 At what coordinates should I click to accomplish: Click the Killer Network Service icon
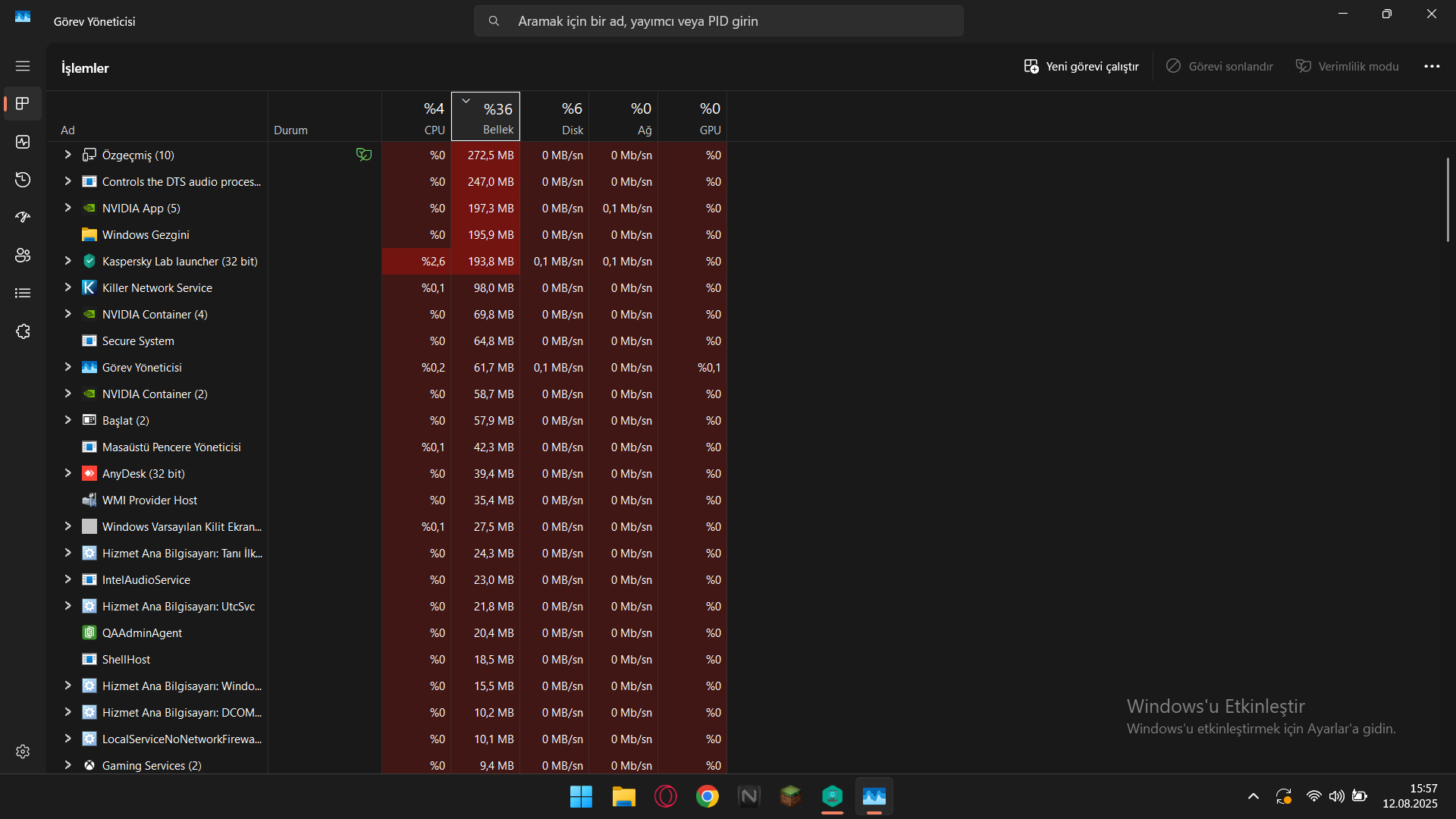tap(89, 288)
